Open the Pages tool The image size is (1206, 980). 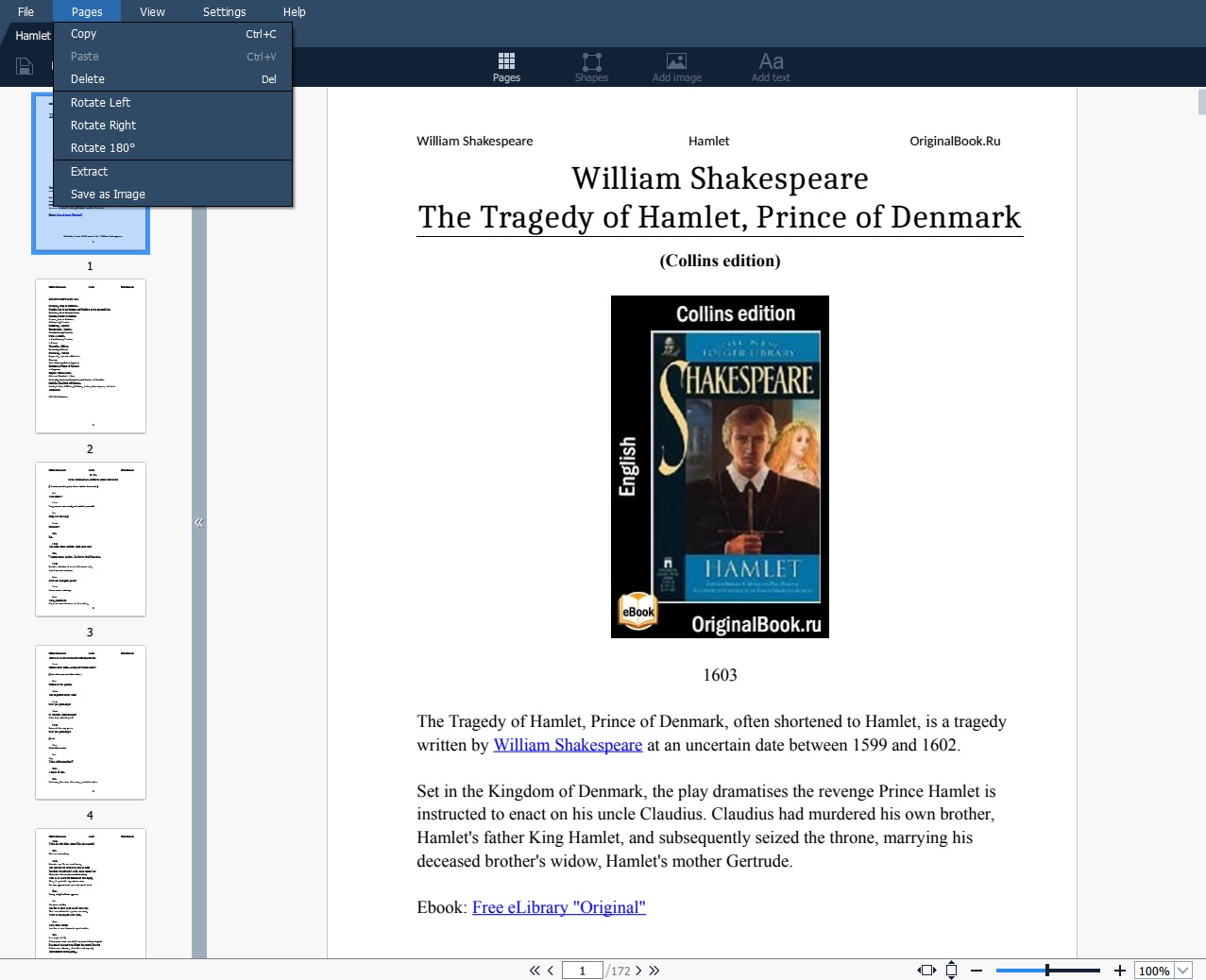[x=506, y=67]
